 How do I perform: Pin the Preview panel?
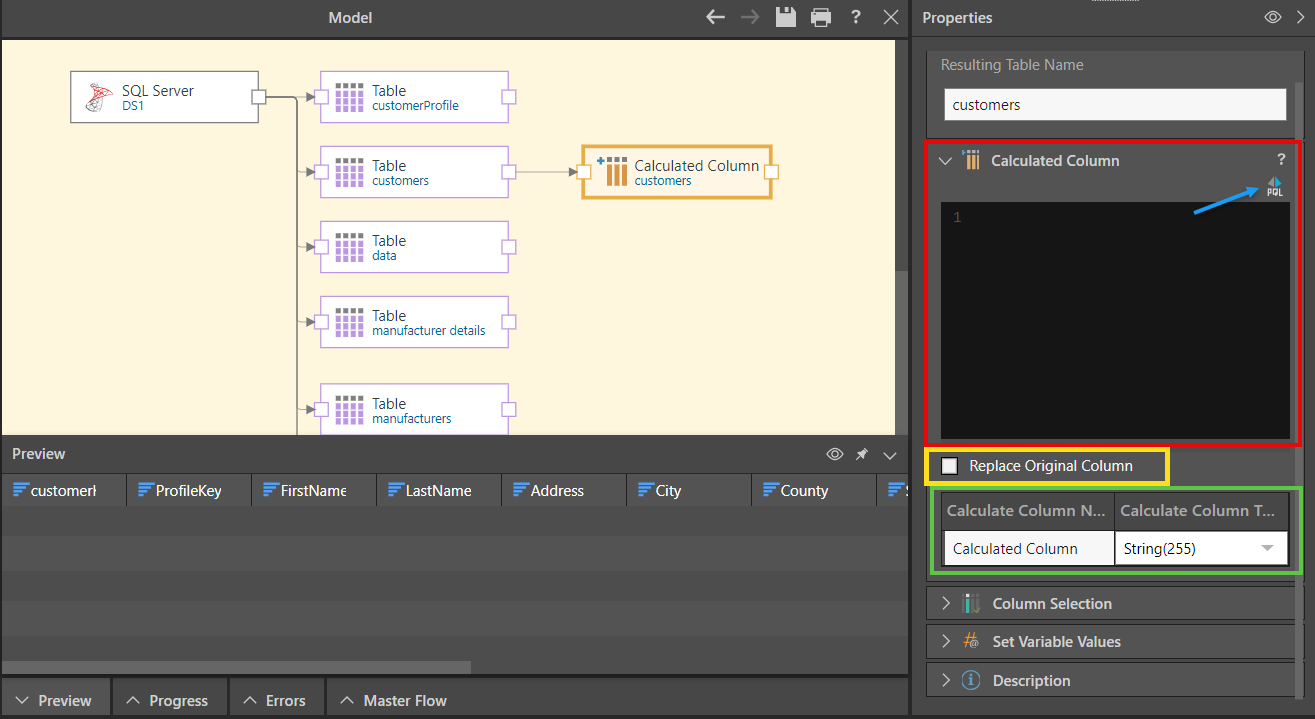862,455
